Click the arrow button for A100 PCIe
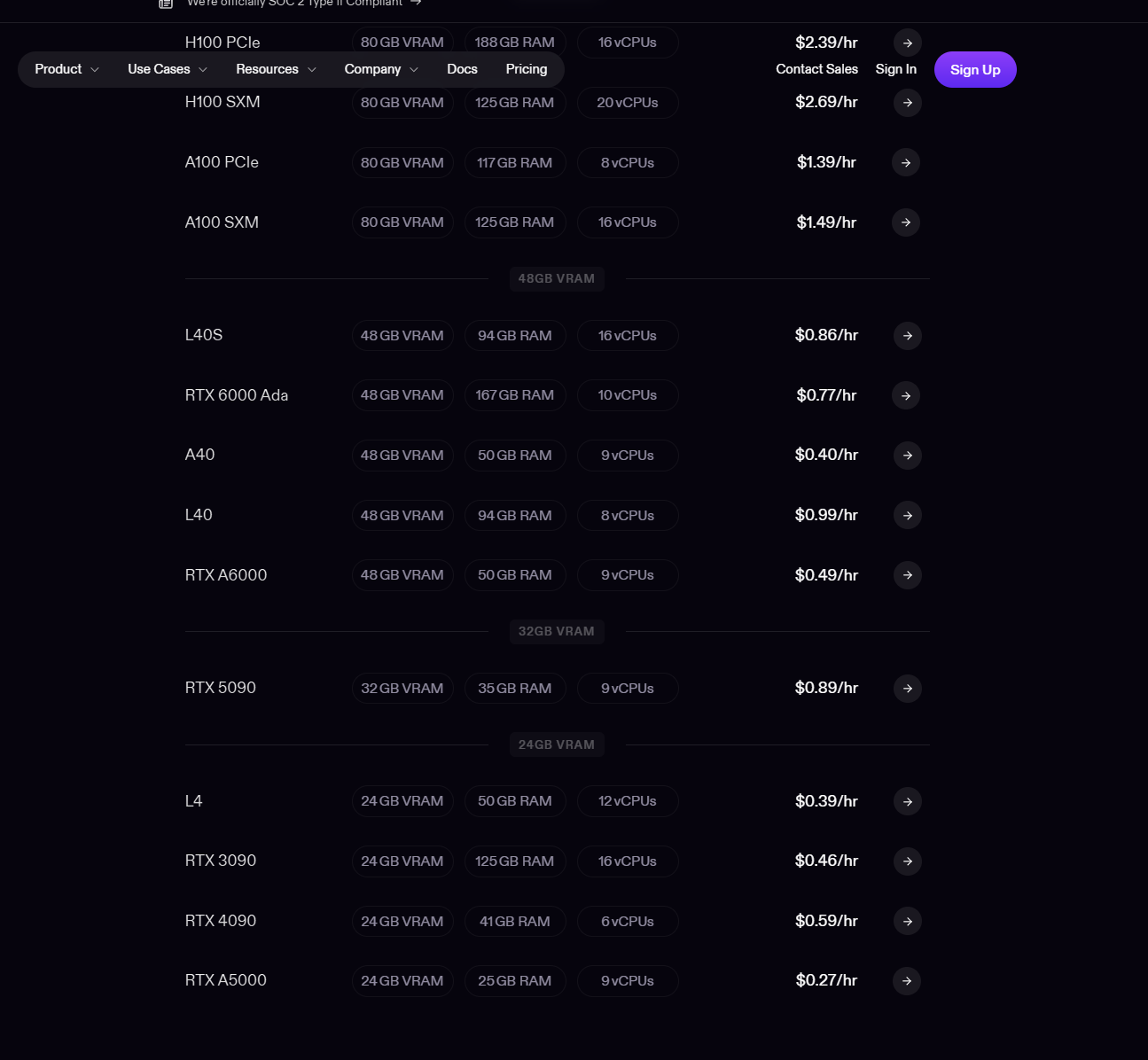Viewport: 1148px width, 1060px height. click(905, 162)
